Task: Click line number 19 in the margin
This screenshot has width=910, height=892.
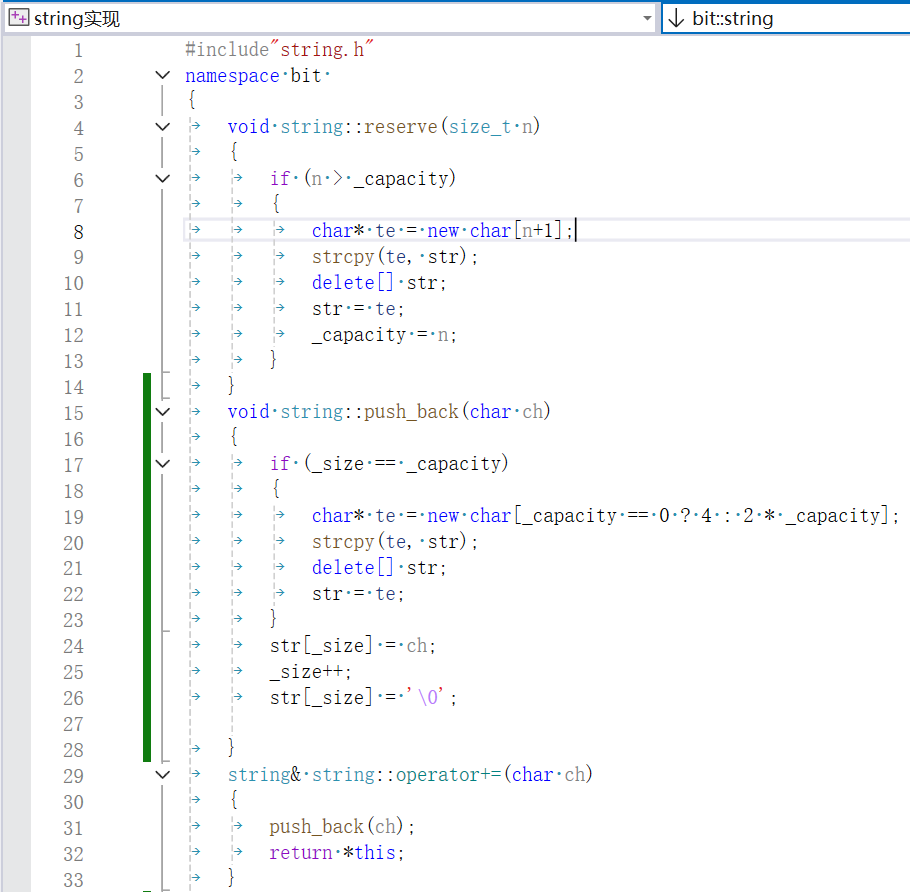Action: click(x=73, y=517)
